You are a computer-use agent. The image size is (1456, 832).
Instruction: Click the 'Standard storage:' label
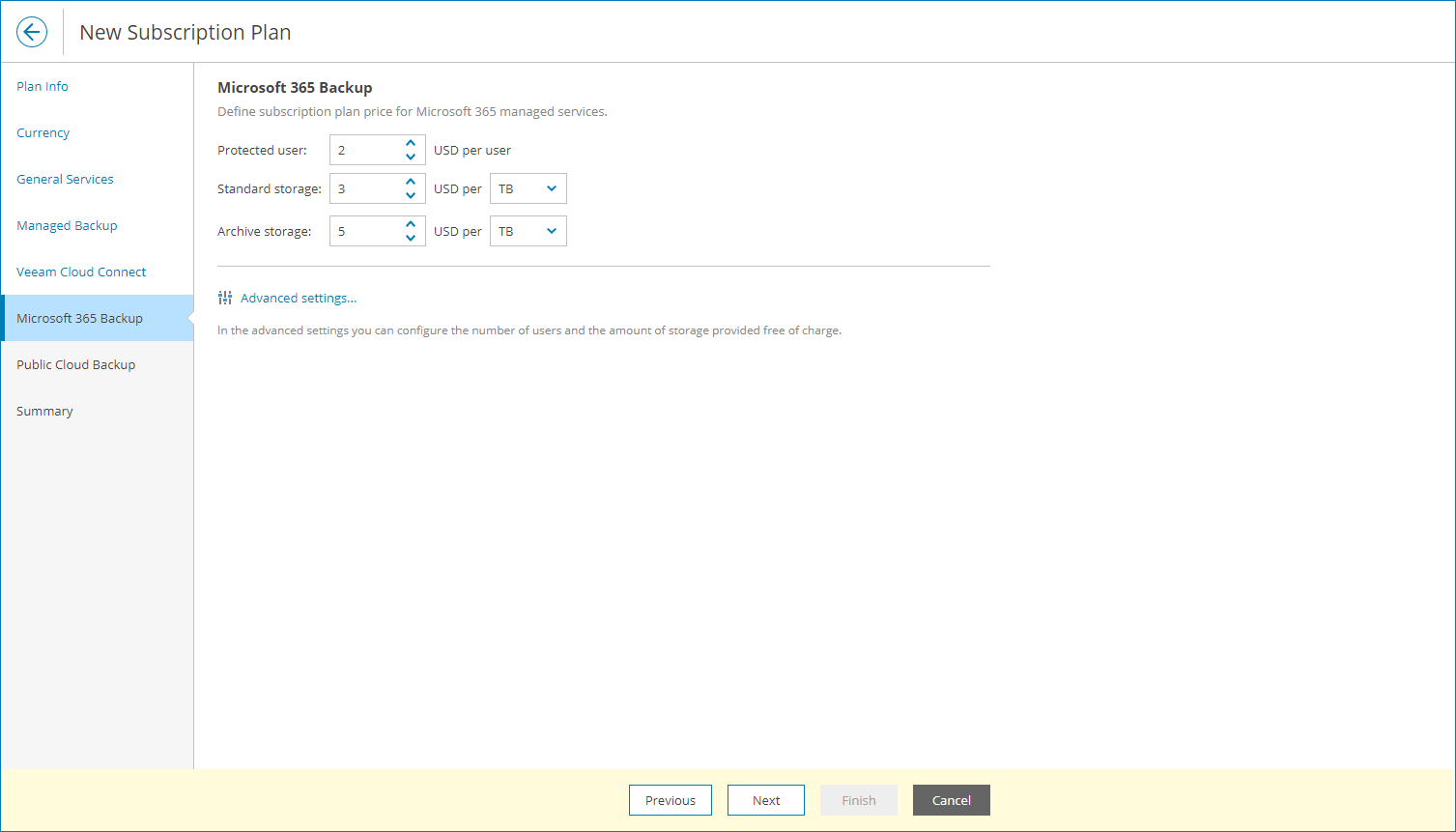pos(270,188)
